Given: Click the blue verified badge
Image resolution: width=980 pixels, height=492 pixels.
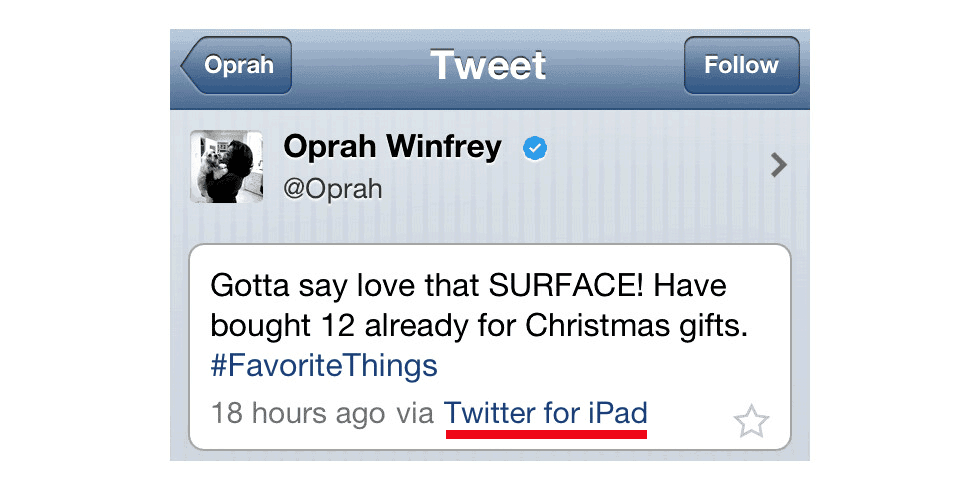Looking at the screenshot, I should [x=534, y=149].
